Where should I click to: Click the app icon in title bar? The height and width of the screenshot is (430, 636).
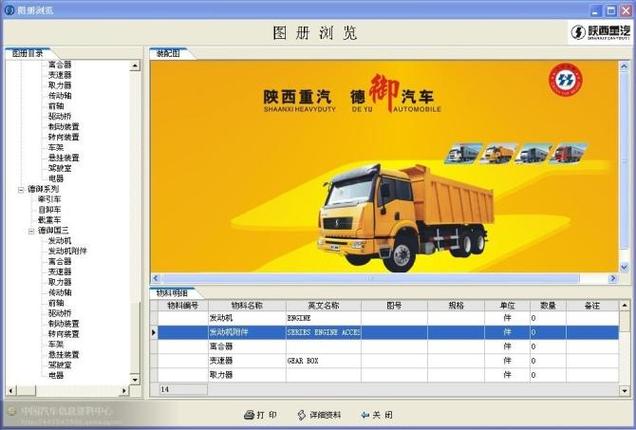click(x=9, y=10)
